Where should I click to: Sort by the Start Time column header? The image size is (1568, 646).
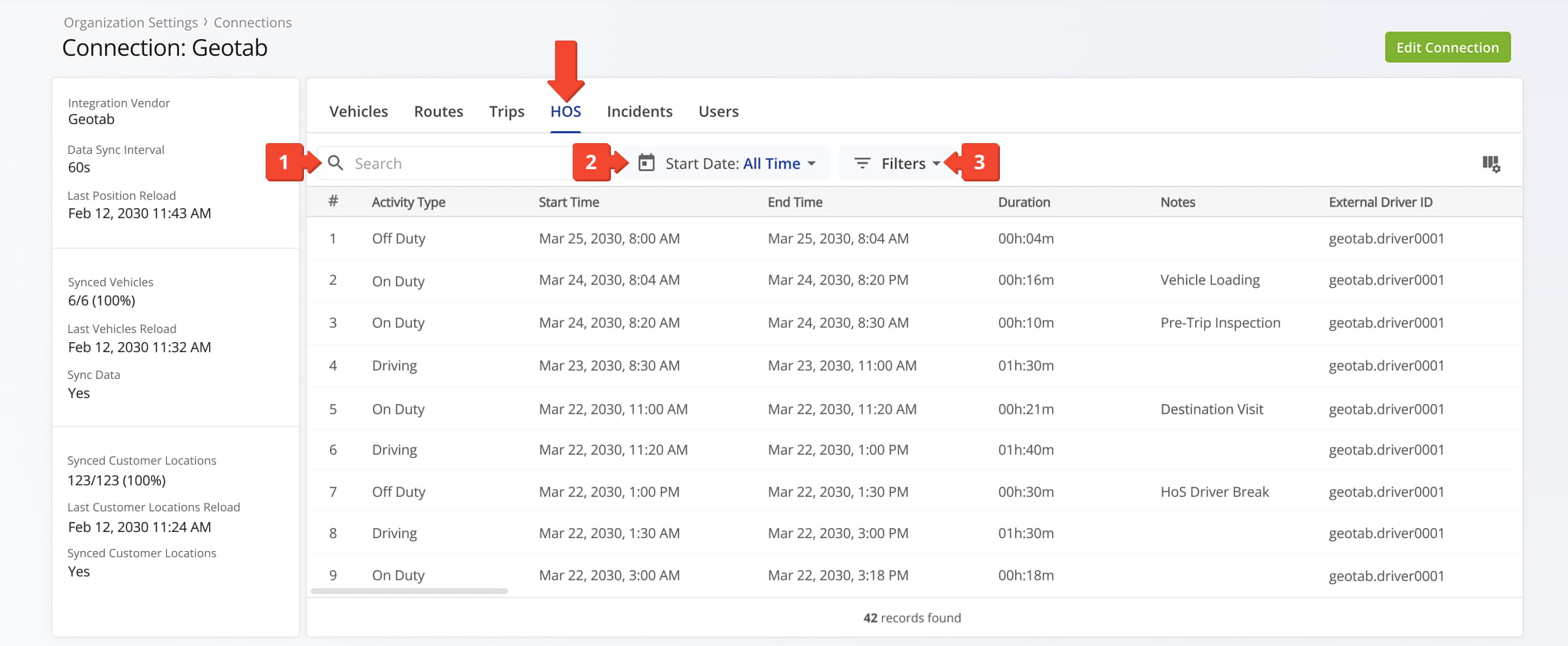(569, 202)
